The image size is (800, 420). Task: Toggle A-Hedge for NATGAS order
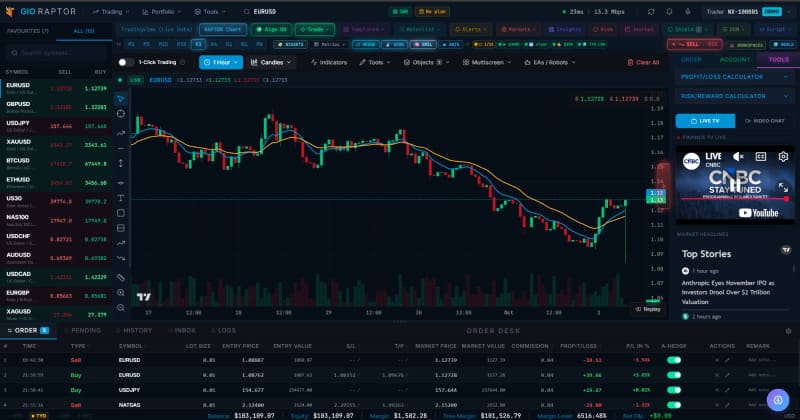pos(674,405)
